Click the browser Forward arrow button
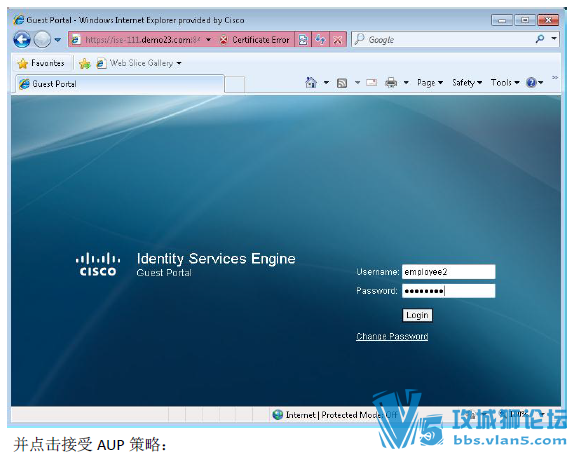572x454 pixels. [x=42, y=39]
